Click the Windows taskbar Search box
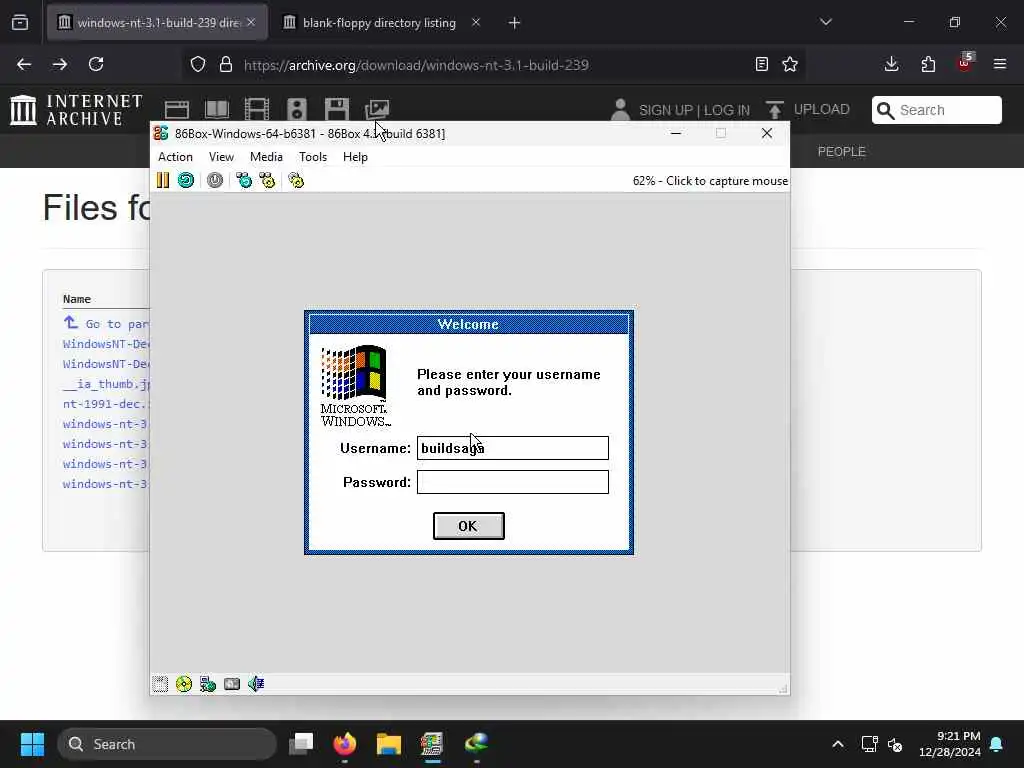 pos(167,744)
